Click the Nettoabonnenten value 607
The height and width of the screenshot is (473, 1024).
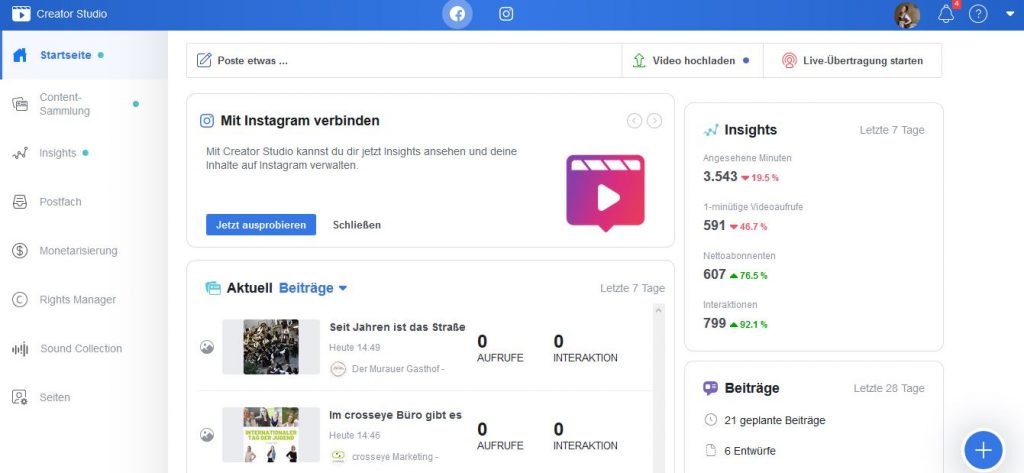(x=714, y=274)
